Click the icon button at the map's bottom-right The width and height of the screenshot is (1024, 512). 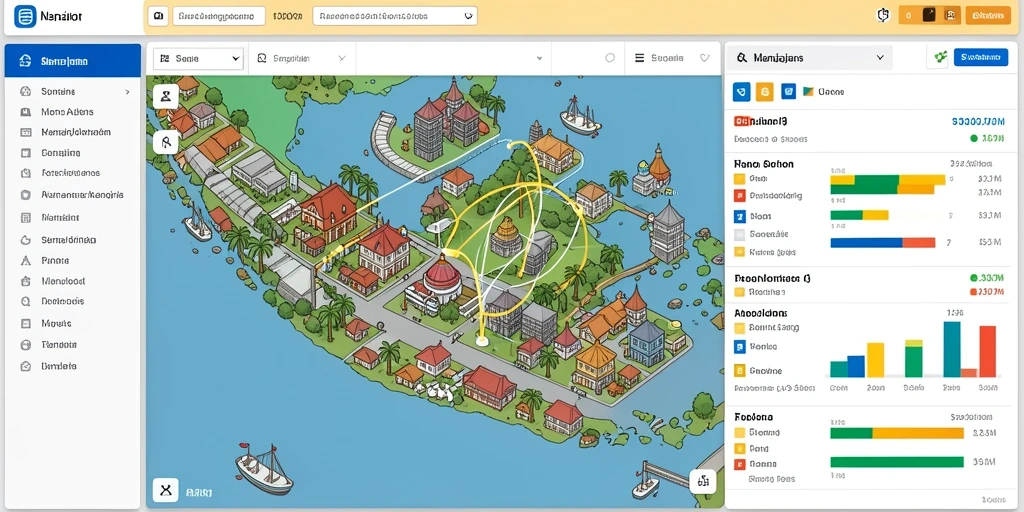tap(703, 482)
